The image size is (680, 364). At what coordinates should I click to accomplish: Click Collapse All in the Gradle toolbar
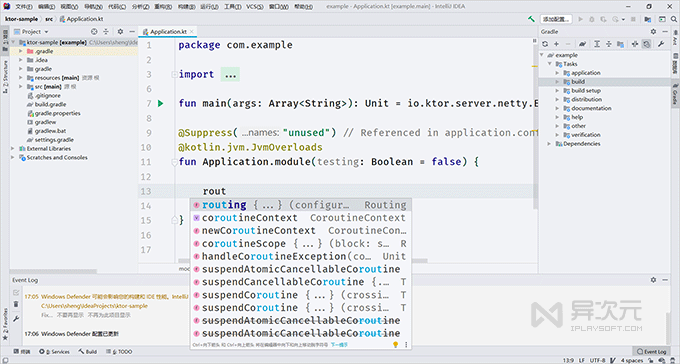coord(608,44)
